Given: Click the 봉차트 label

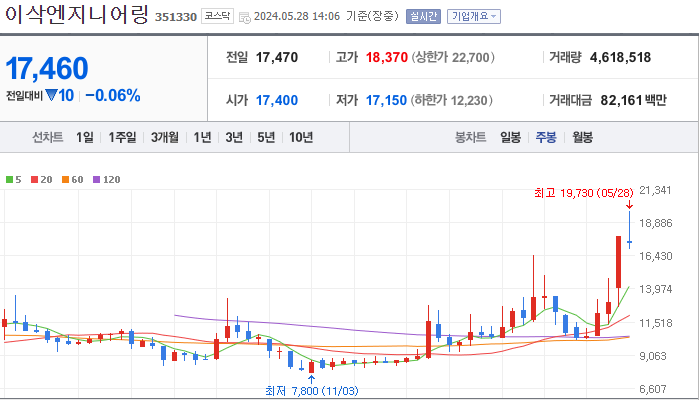Looking at the screenshot, I should (470, 137).
